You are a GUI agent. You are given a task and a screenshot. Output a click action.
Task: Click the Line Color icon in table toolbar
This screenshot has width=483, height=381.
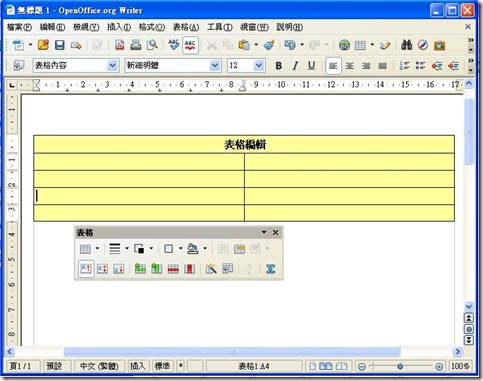[x=139, y=249]
